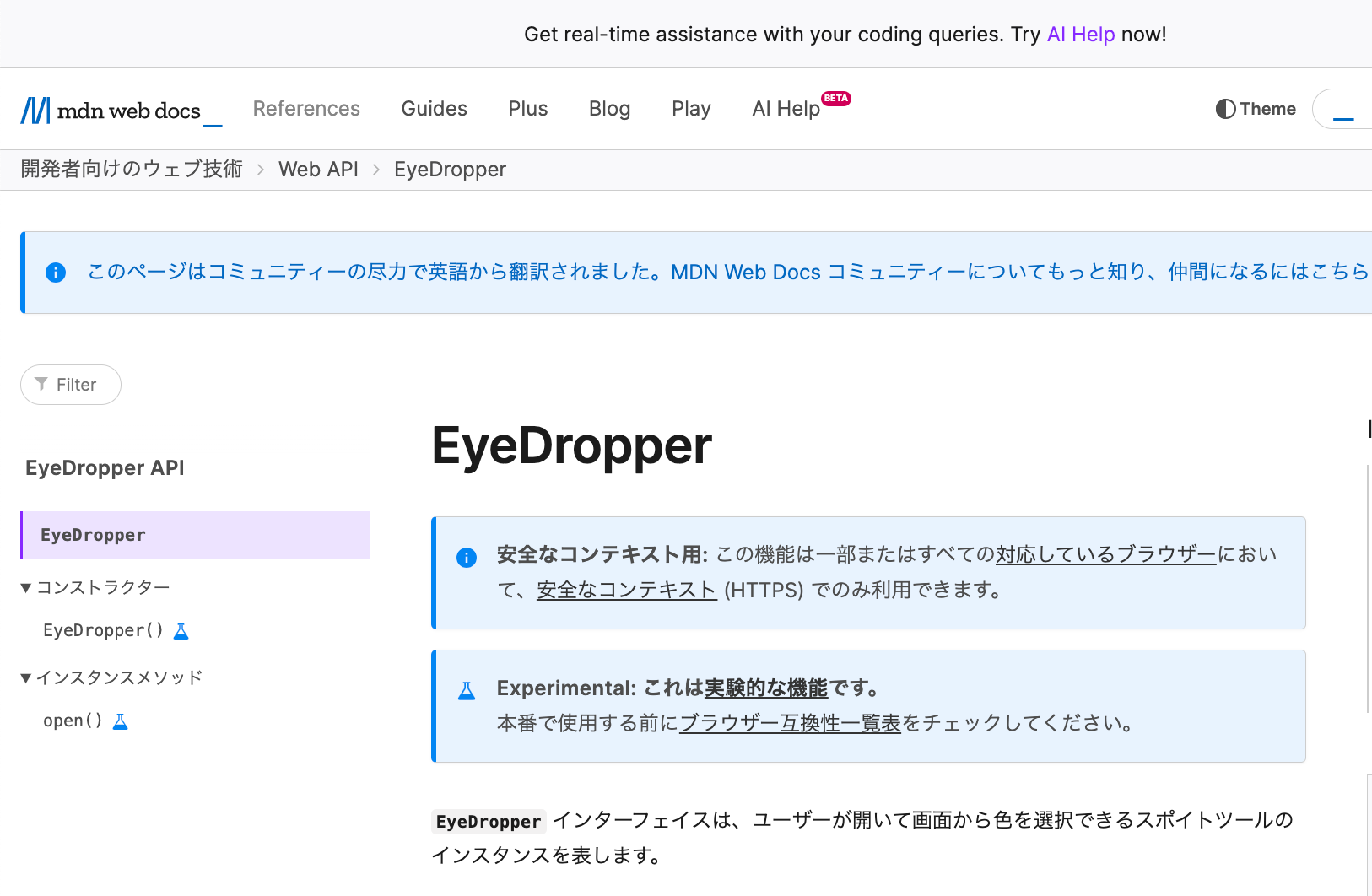
Task: Click the flask icon in the Experimental warning box
Action: [467, 689]
